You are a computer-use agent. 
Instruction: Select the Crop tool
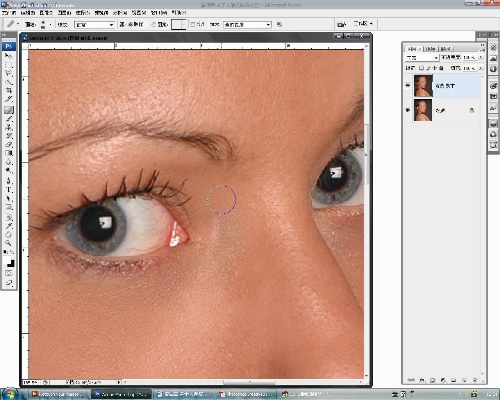[x=9, y=90]
